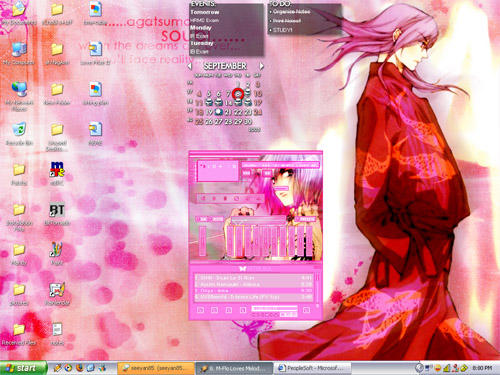This screenshot has height=375, width=500.
Task: Click the first equalizer band slider
Action: [x=231, y=241]
